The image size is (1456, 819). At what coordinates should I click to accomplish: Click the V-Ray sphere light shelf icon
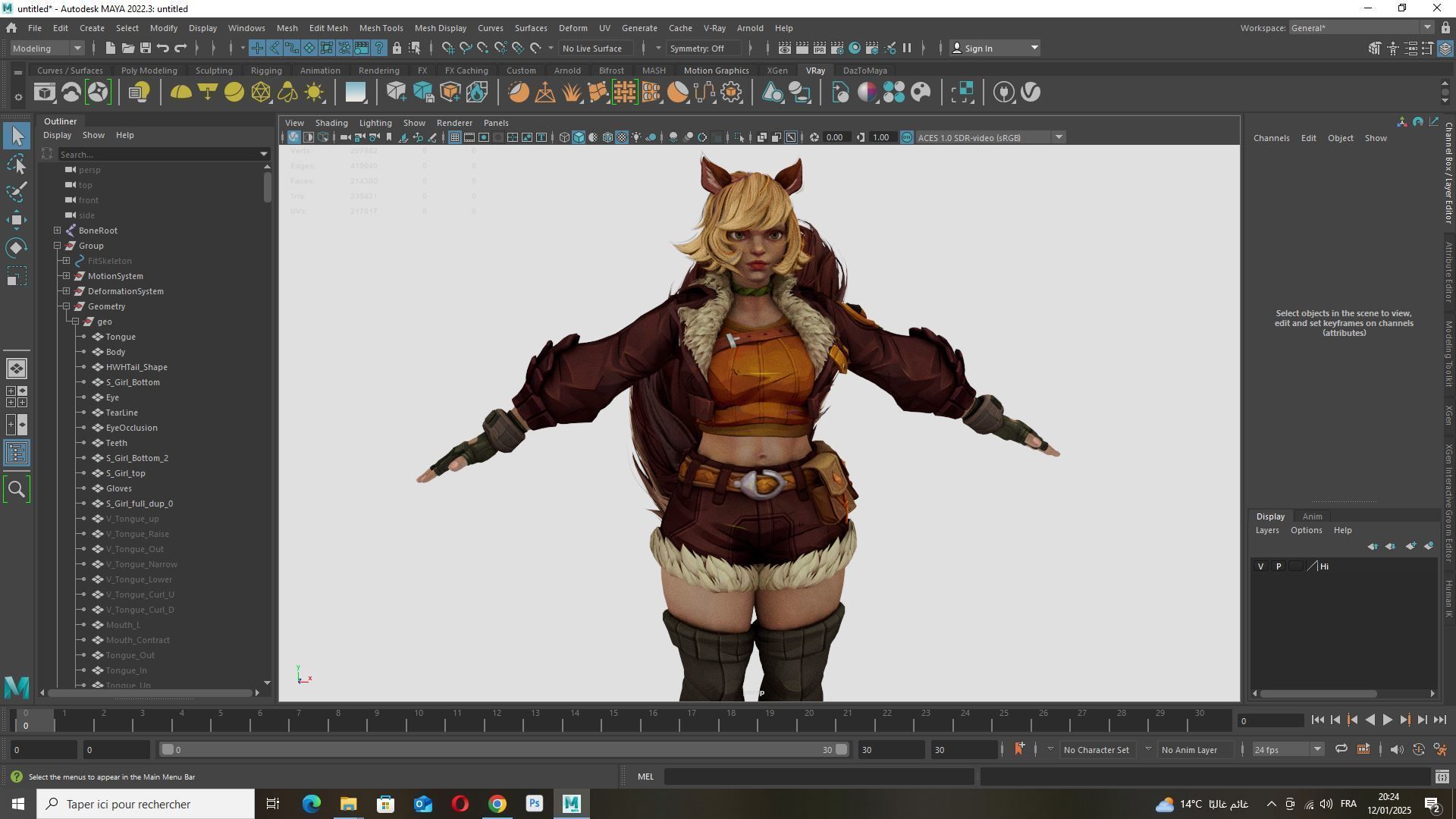click(234, 93)
